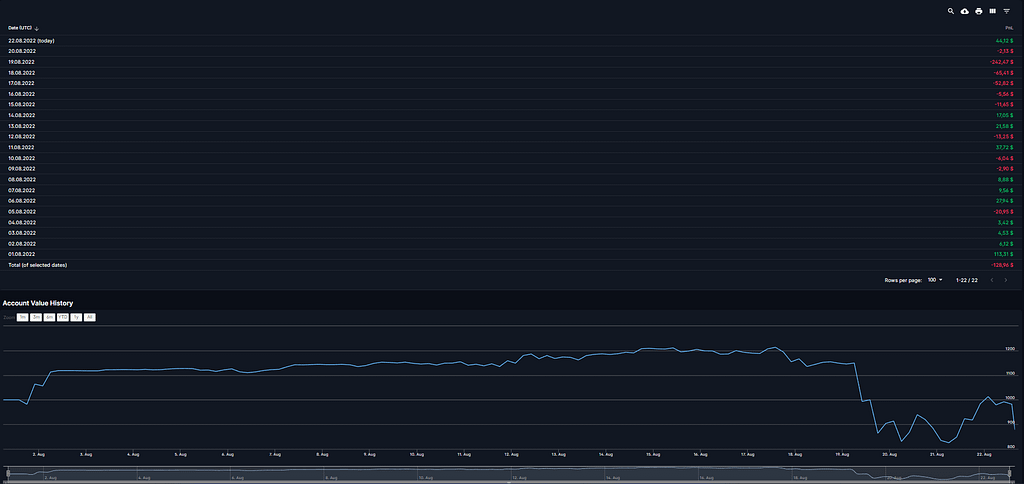Select the 13.08.2022 date row
This screenshot has width=1024, height=484.
pyautogui.click(x=511, y=125)
